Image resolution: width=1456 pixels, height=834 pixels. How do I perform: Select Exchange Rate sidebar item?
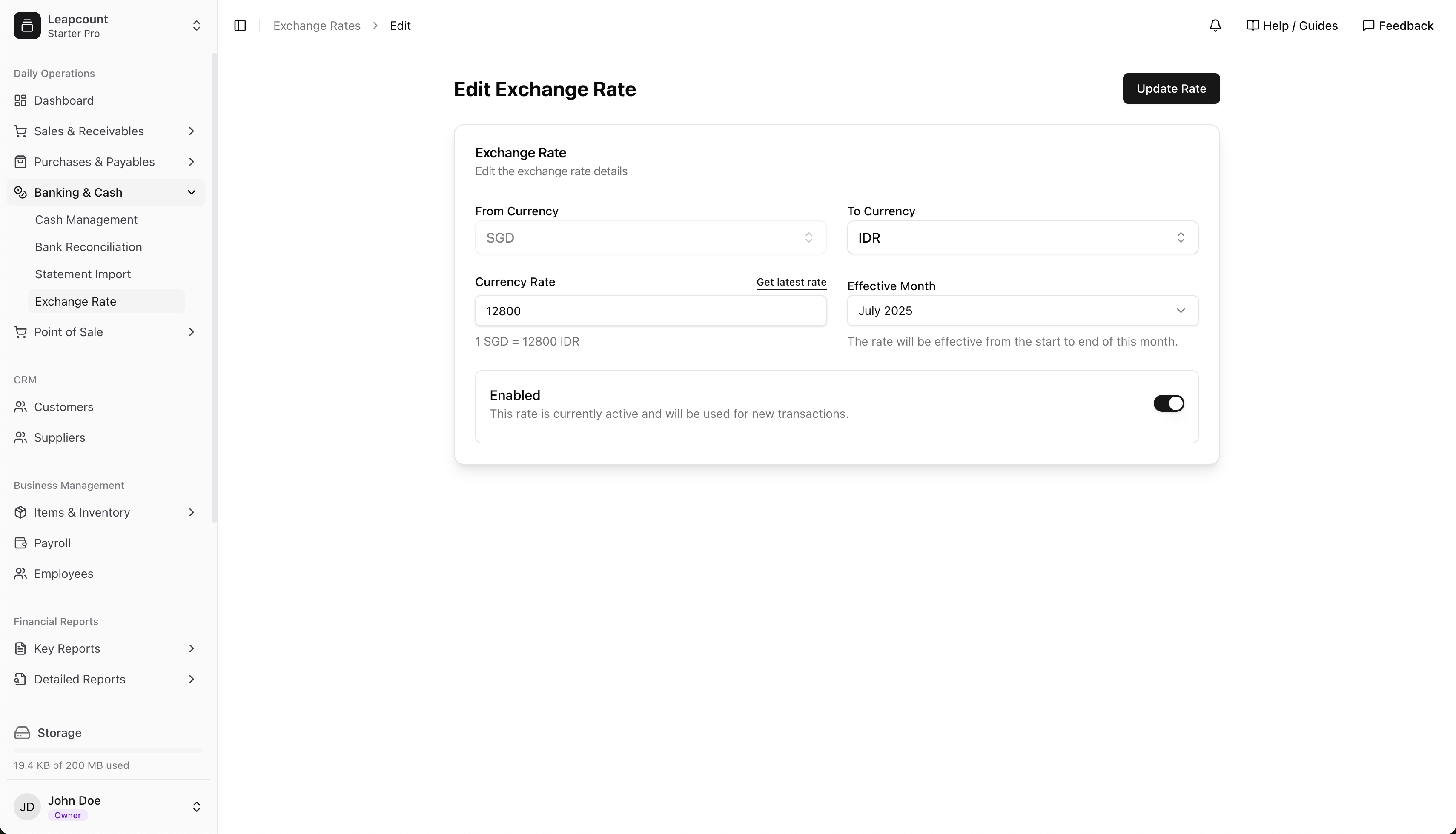tap(106, 301)
